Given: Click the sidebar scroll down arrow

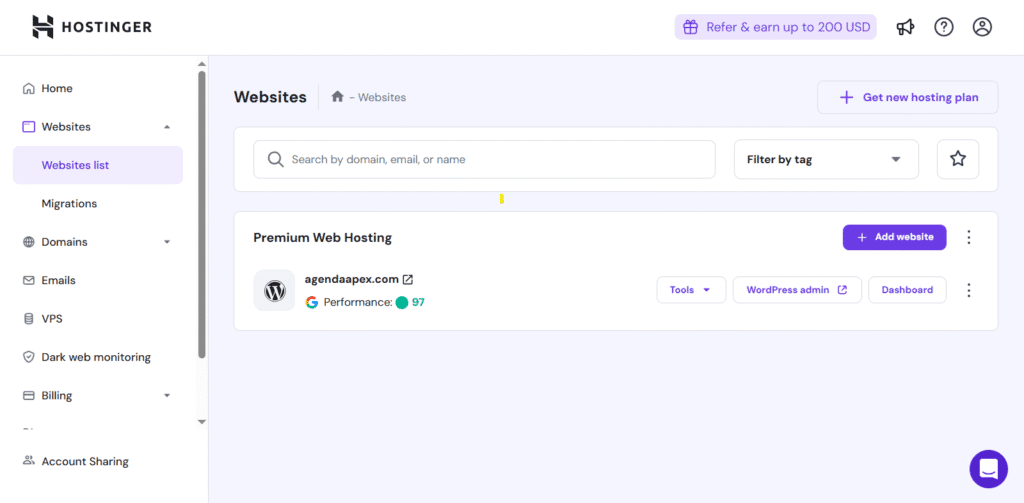Looking at the screenshot, I should coord(202,422).
